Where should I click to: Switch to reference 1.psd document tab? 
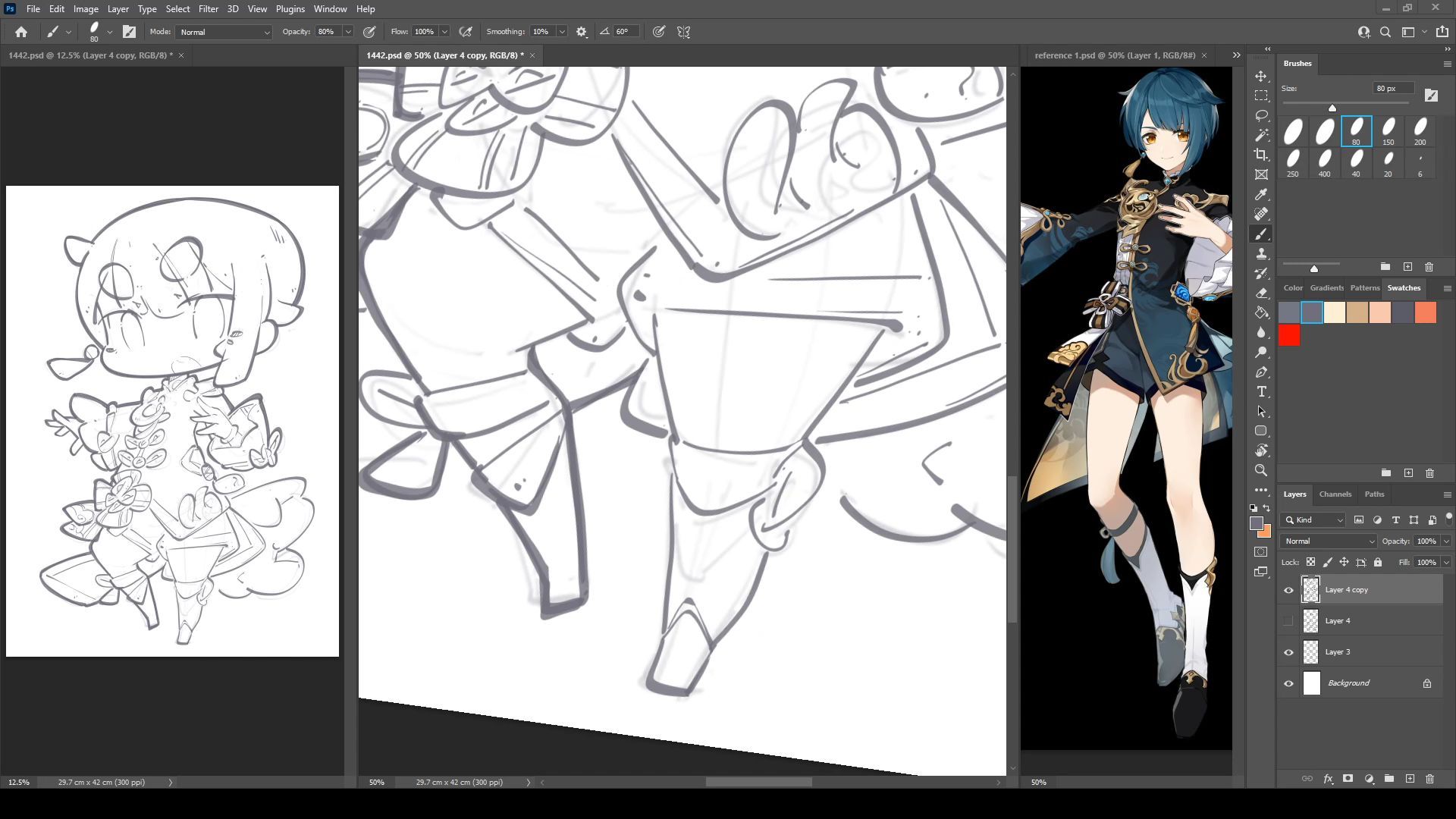[1114, 55]
